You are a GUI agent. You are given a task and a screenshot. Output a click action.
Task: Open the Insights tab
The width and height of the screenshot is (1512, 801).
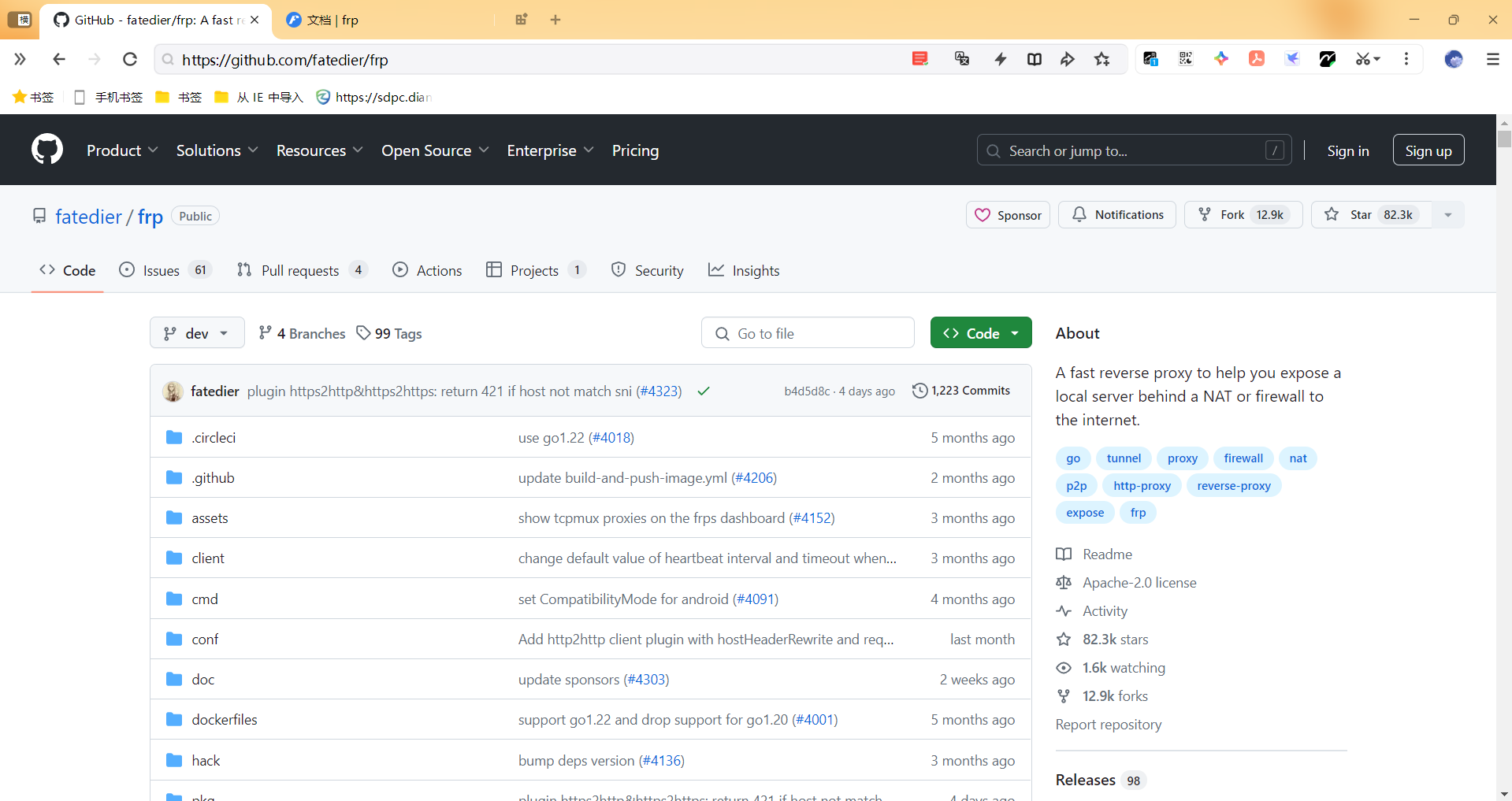pos(744,270)
